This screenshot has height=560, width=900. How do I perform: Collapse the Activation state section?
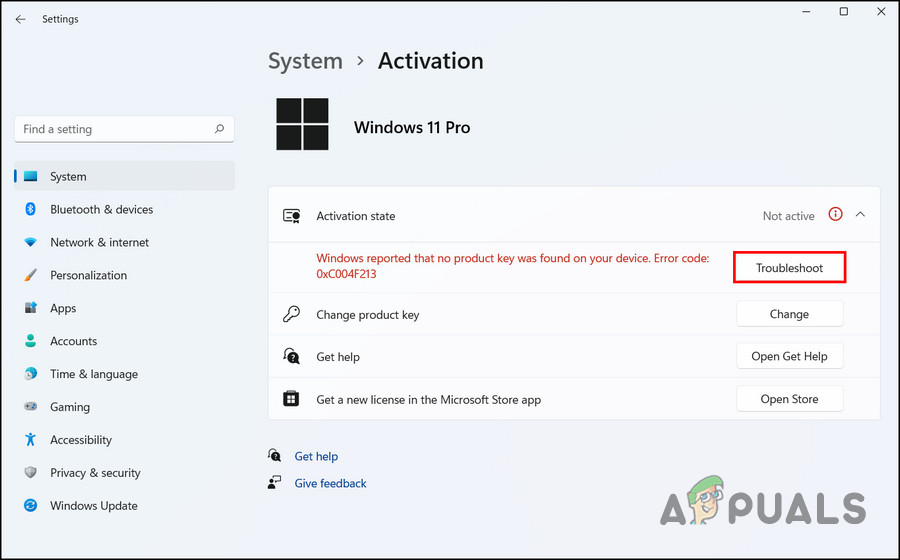click(x=861, y=214)
